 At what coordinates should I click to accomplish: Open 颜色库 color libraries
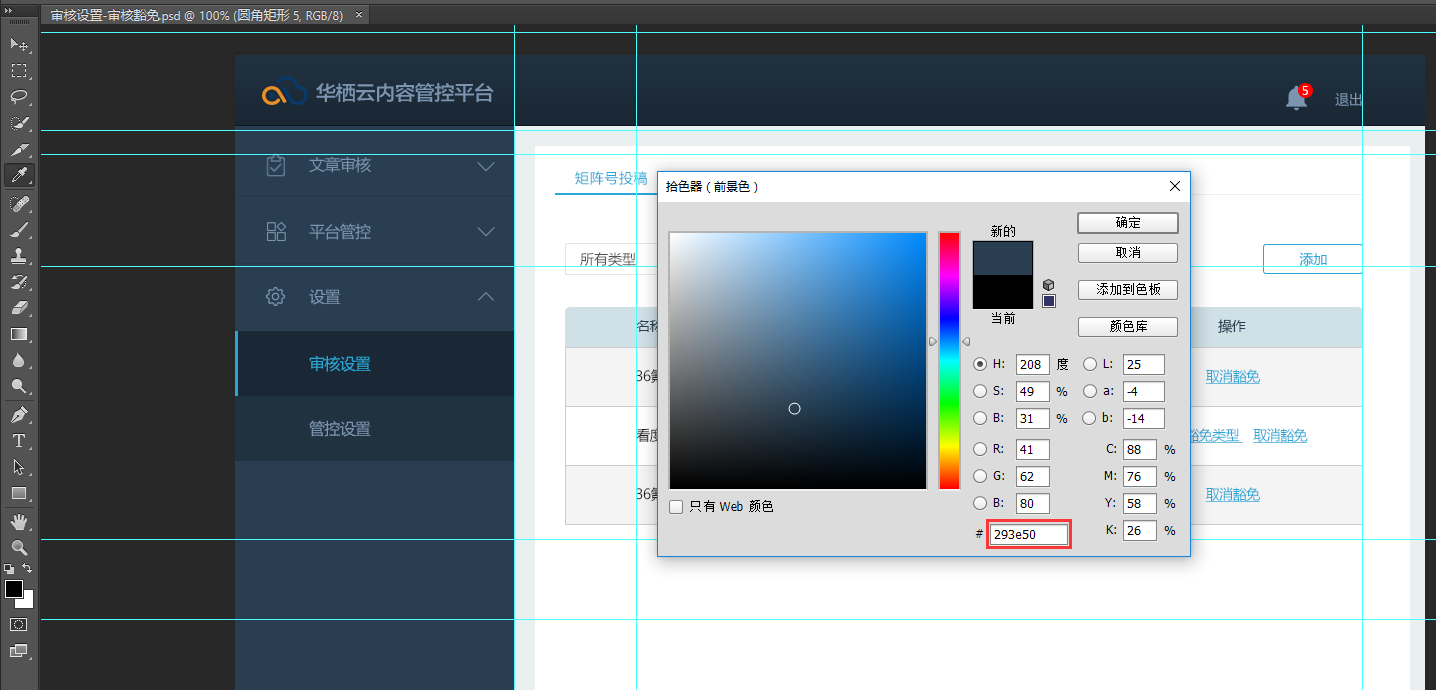click(x=1128, y=327)
